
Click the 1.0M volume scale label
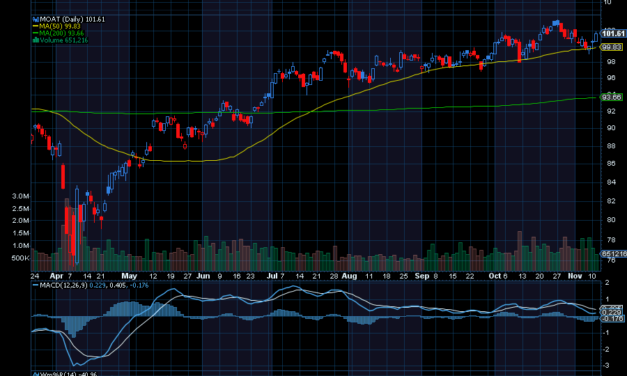point(20,246)
